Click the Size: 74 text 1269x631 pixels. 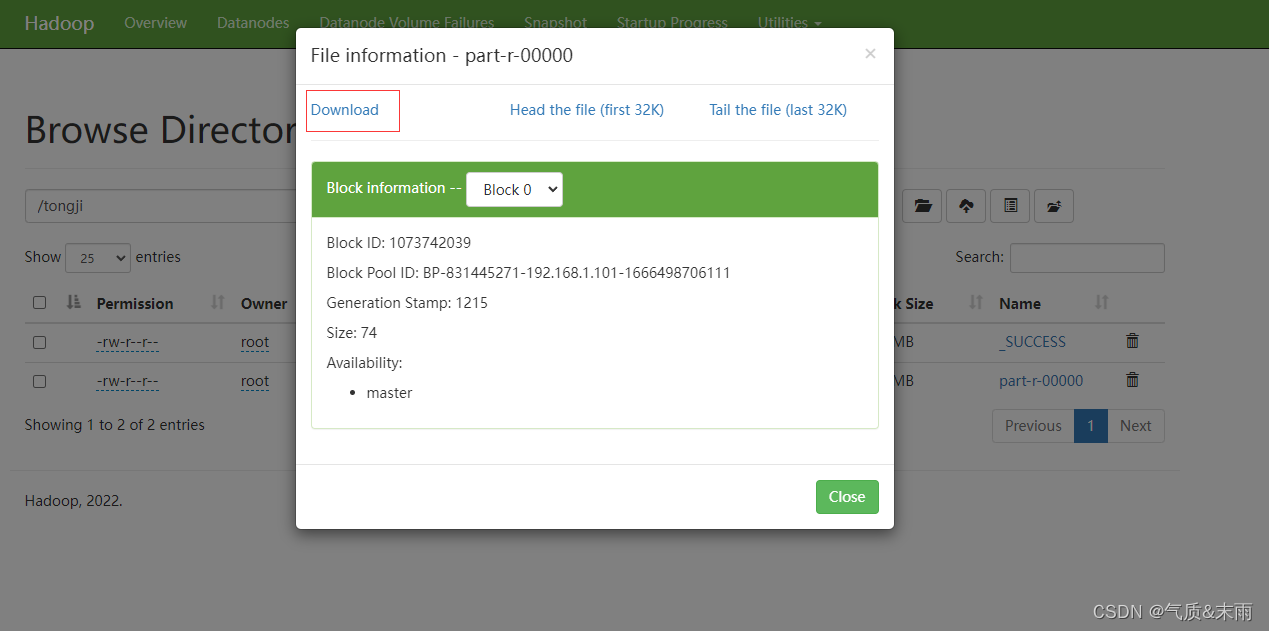tap(352, 333)
